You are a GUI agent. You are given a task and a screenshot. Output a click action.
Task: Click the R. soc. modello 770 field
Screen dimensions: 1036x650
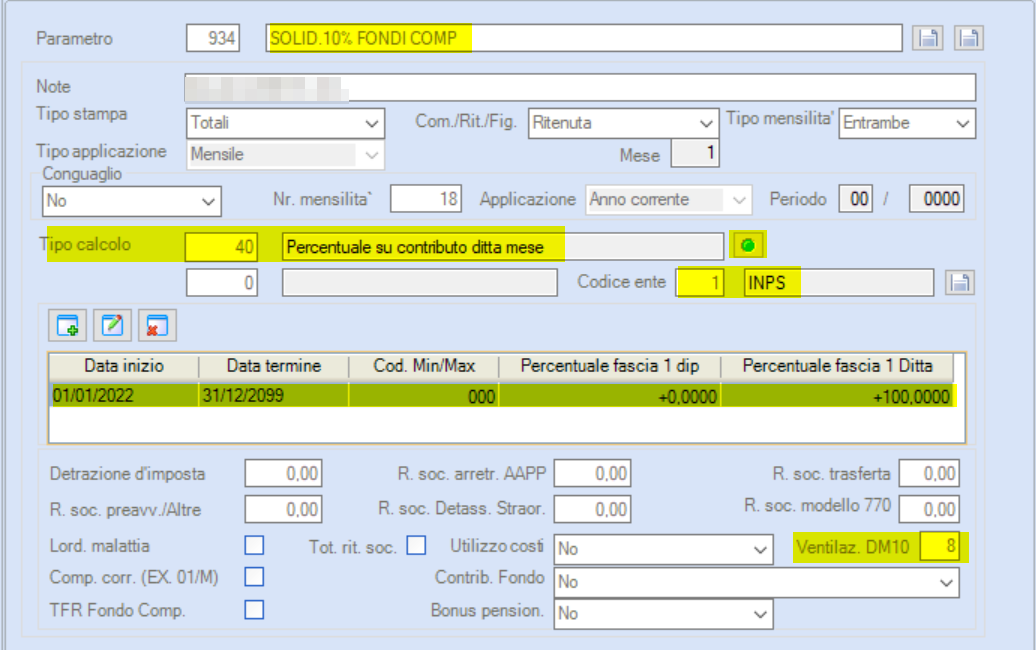[x=929, y=509]
